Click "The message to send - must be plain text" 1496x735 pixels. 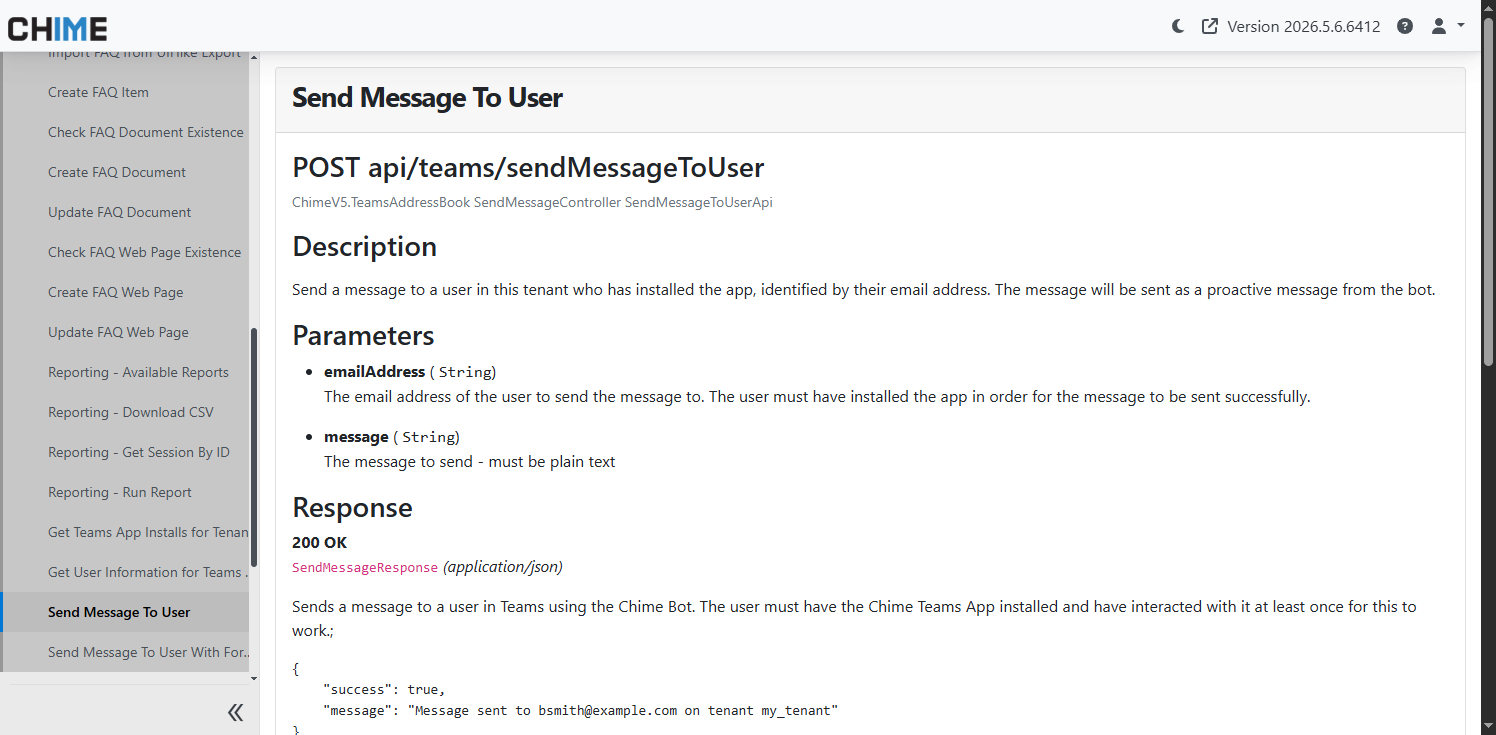(470, 462)
